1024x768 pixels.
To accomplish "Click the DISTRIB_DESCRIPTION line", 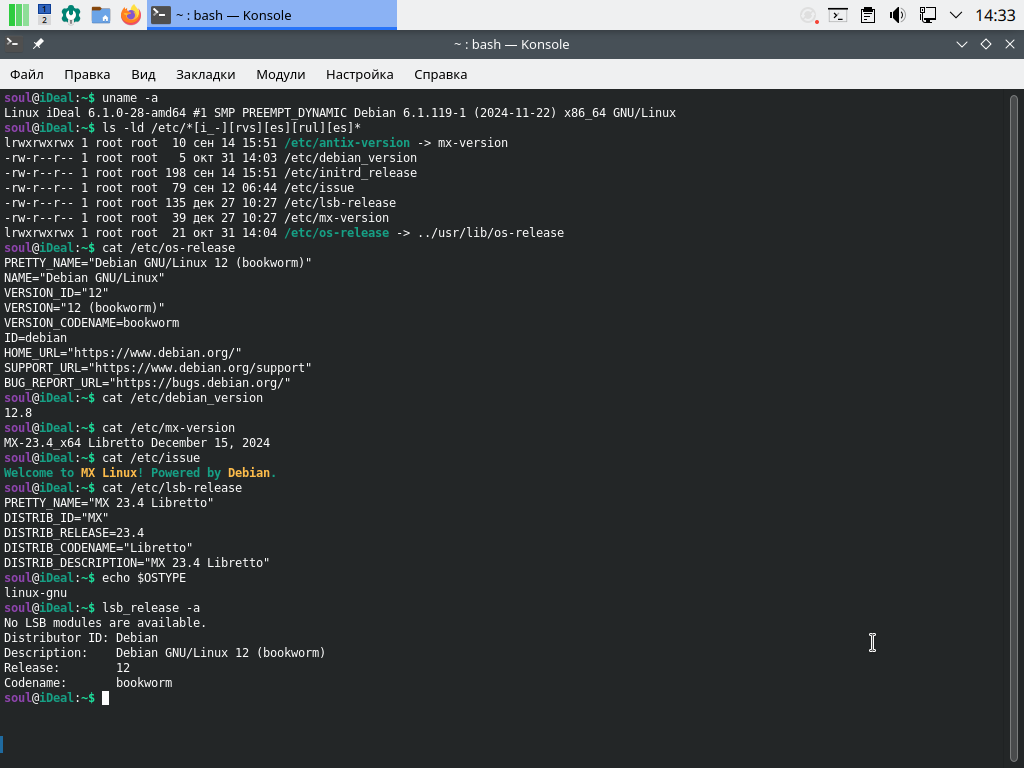I will click(137, 564).
